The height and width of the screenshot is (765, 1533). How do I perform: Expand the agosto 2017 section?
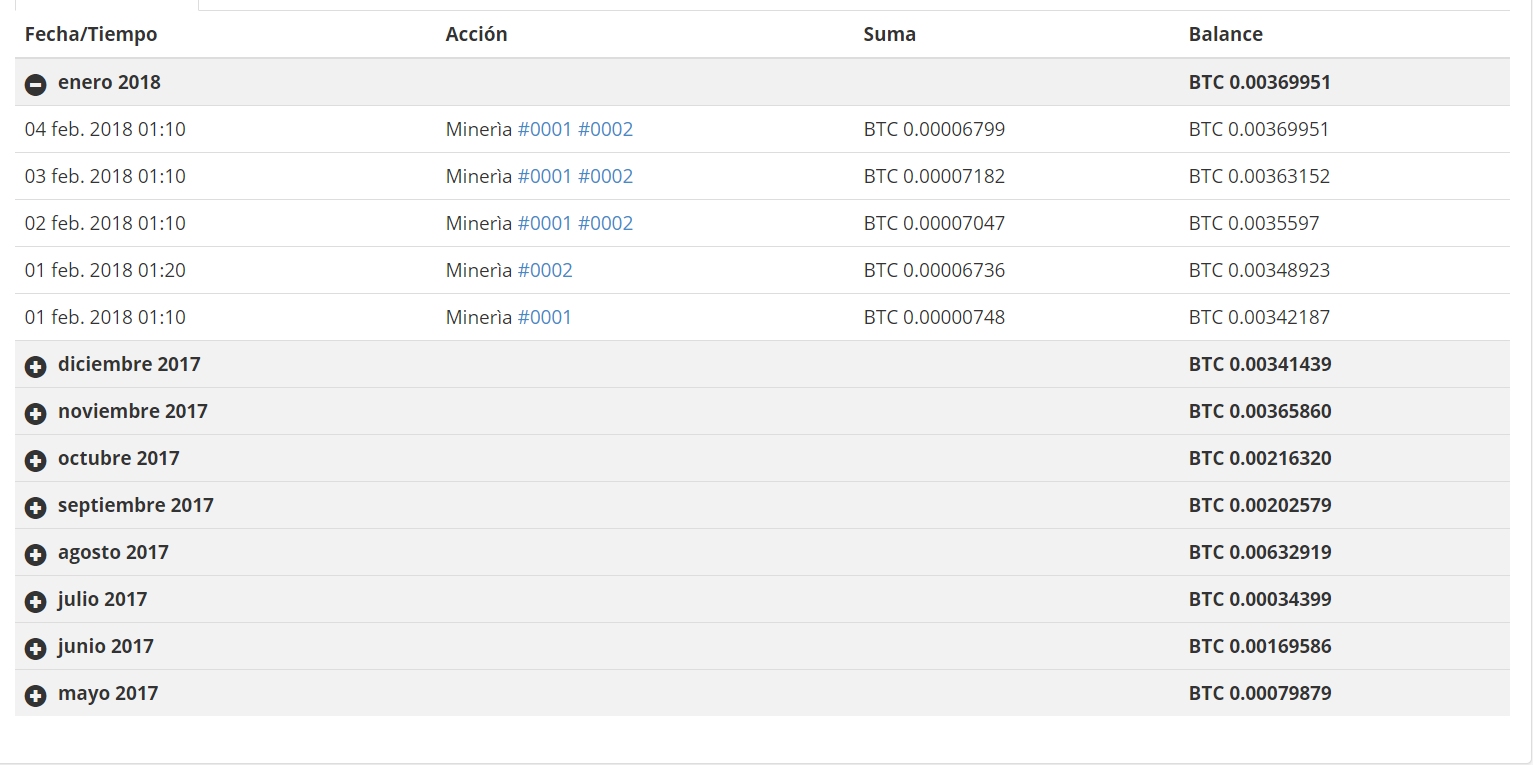pyautogui.click(x=35, y=555)
